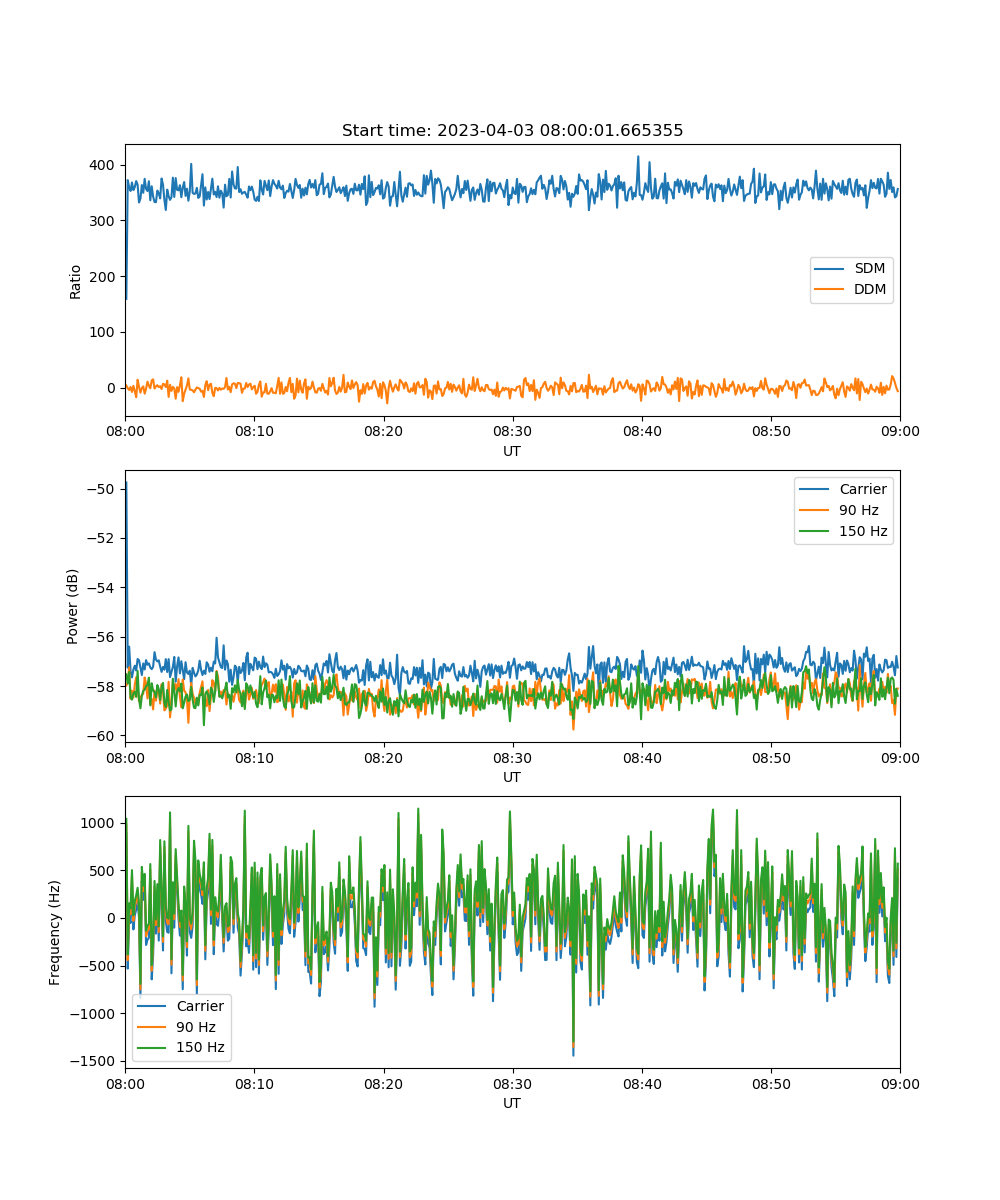Select 150 Hz legend entry in power plot
Image resolution: width=1000 pixels, height=1200 pixels.
pyautogui.click(x=843, y=531)
